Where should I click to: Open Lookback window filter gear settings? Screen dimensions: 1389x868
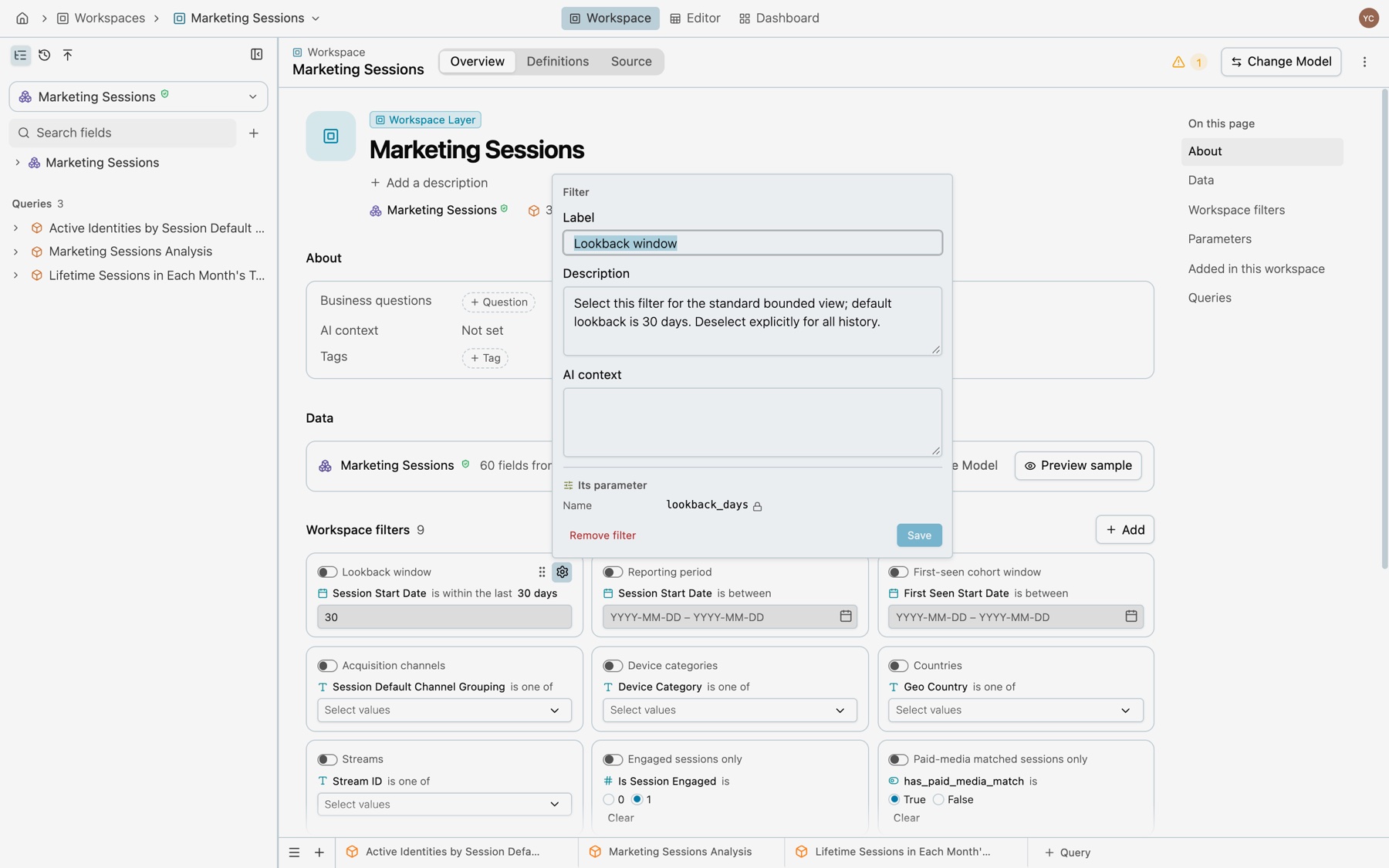pyautogui.click(x=562, y=572)
